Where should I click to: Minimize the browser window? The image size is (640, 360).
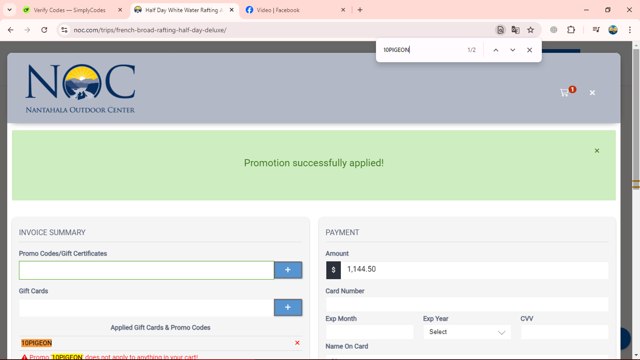click(587, 10)
